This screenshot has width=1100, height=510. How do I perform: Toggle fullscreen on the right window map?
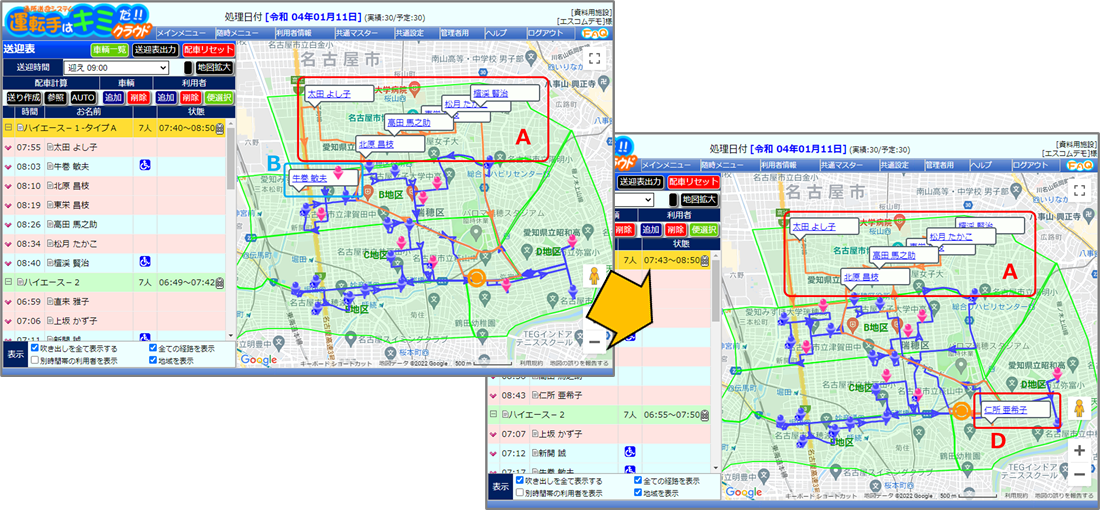(1079, 190)
